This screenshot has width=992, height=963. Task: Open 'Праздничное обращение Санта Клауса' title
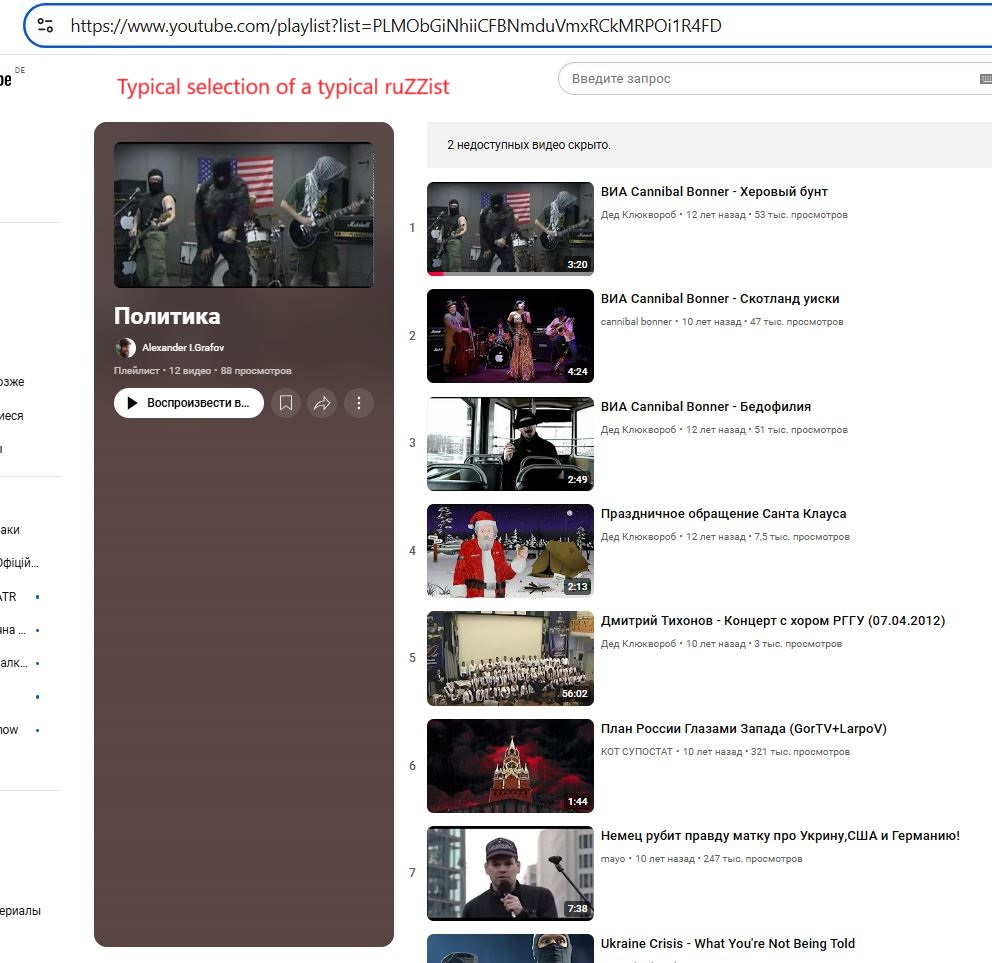[x=723, y=513]
